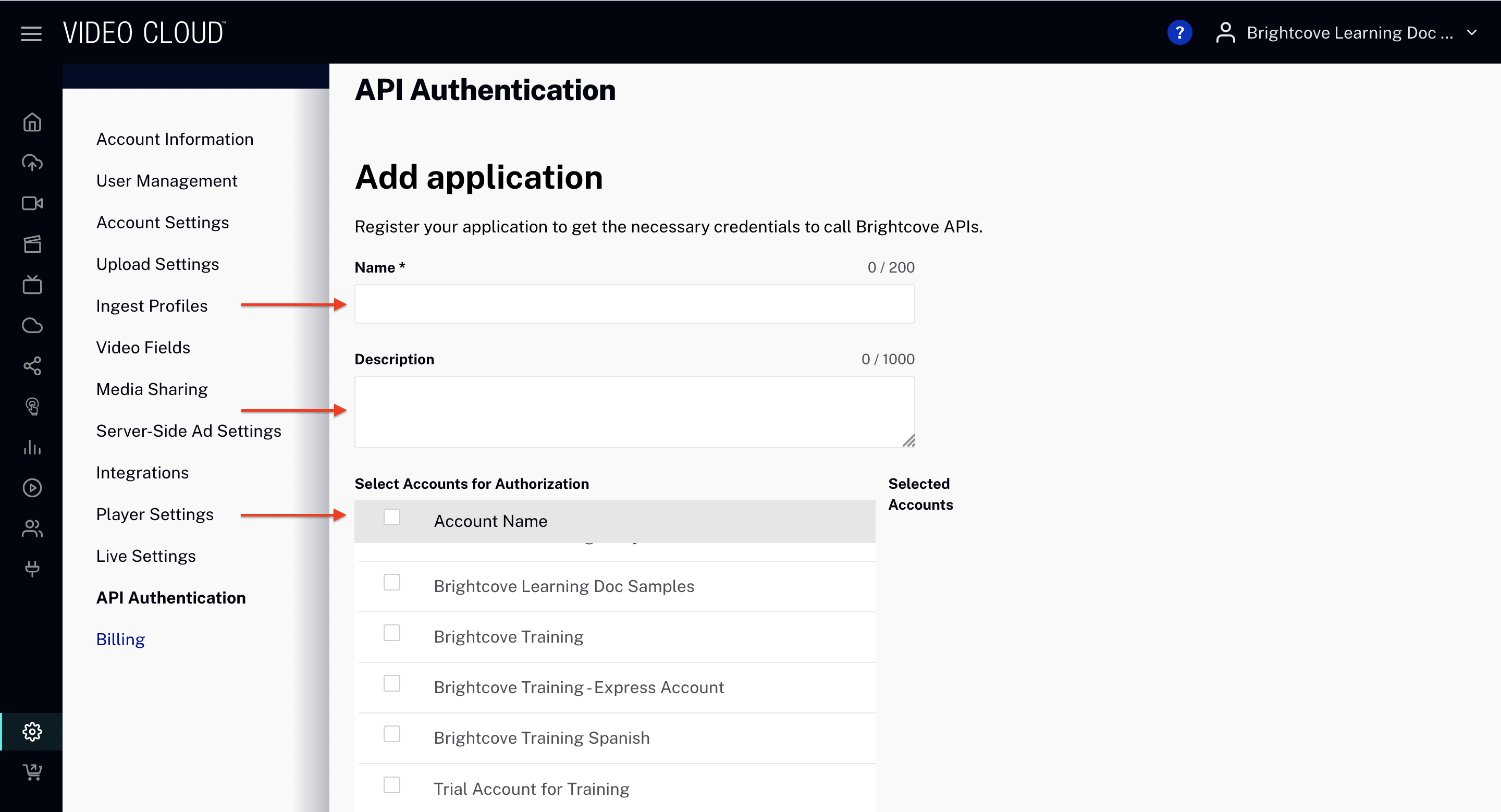Open Video Fields page

pos(143,348)
